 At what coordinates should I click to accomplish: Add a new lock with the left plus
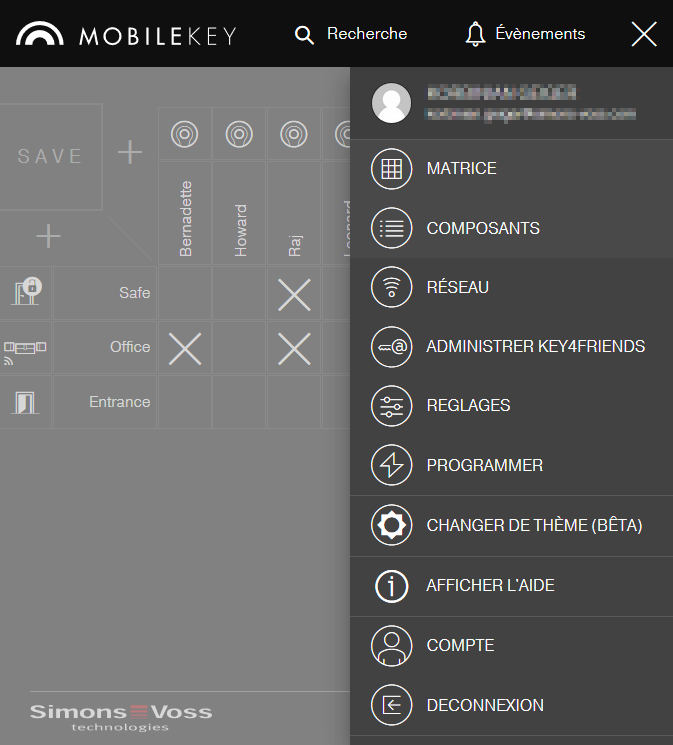(48, 237)
